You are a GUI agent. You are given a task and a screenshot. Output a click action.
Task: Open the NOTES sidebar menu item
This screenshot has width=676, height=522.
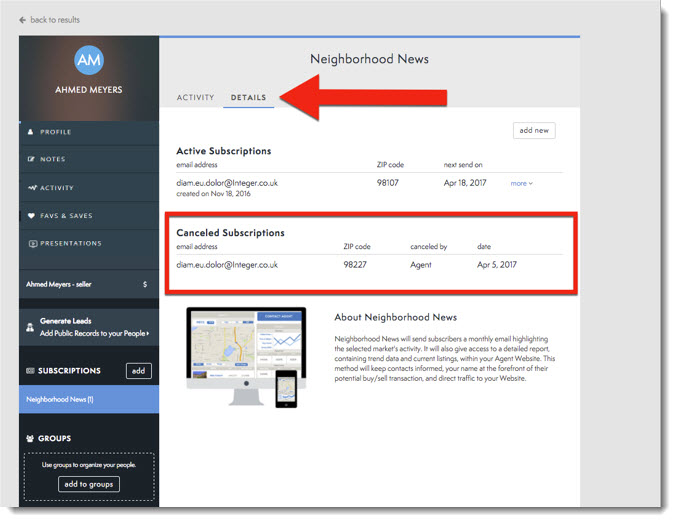[89, 159]
